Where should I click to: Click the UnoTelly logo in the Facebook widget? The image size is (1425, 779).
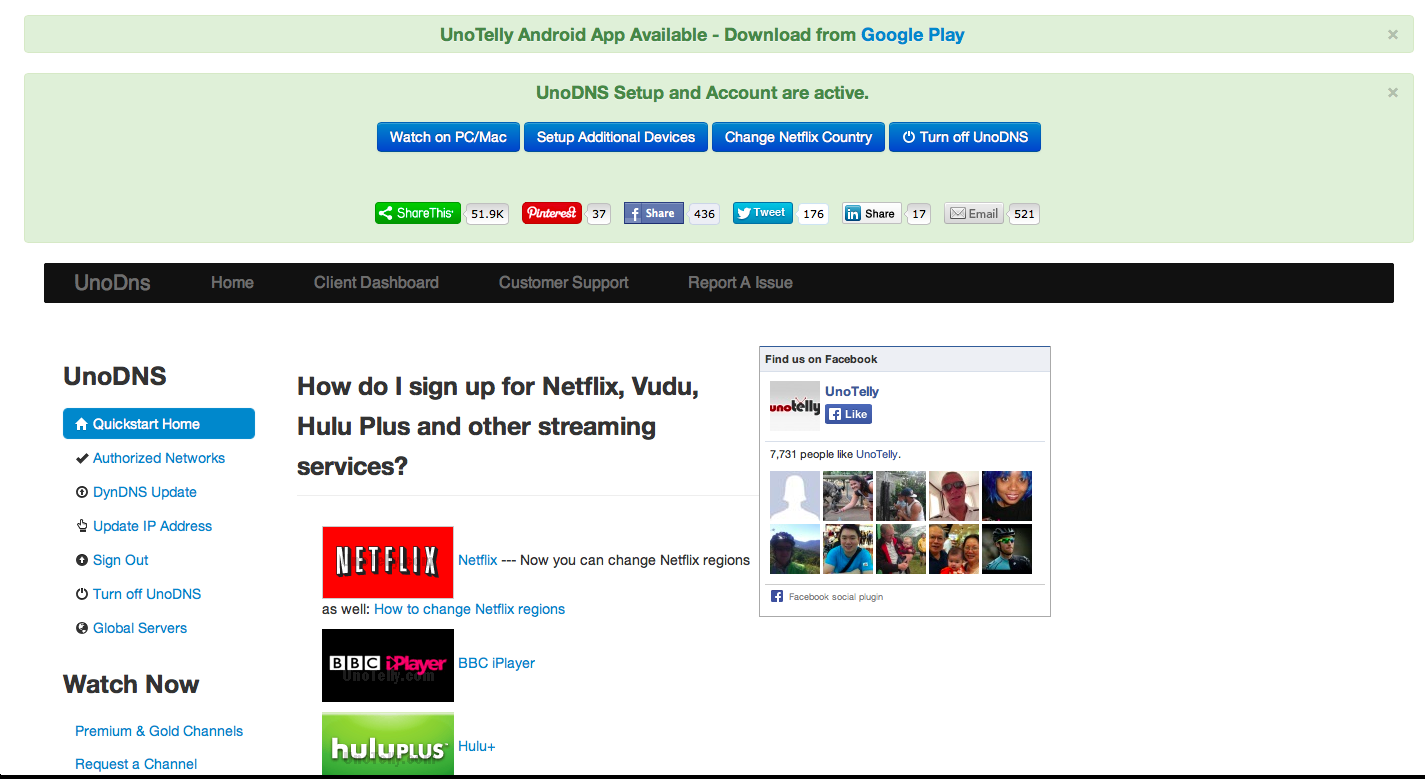(x=795, y=406)
